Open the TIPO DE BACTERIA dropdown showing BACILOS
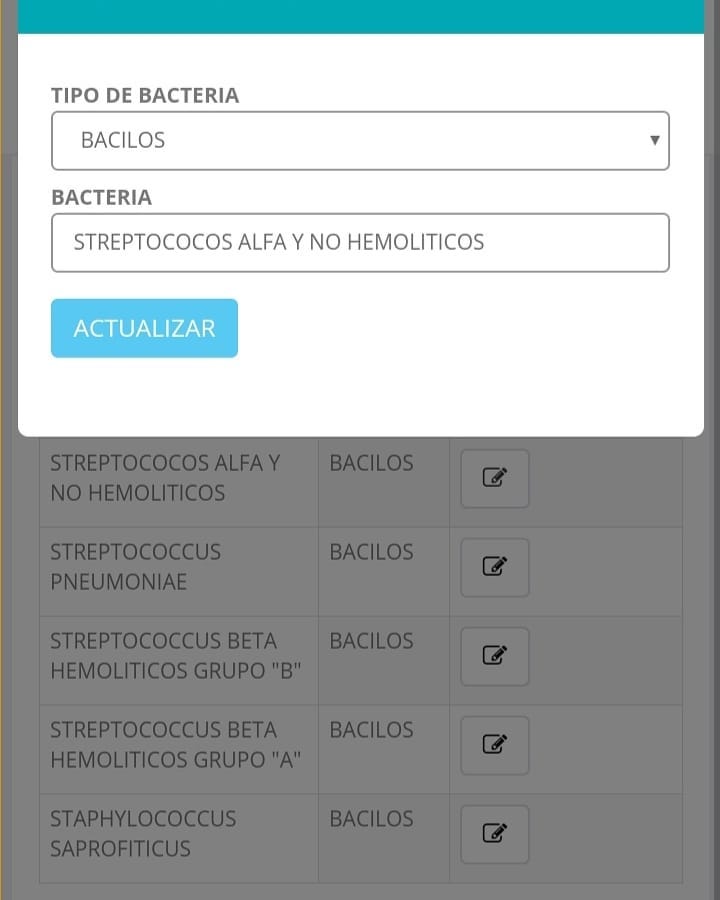This screenshot has height=900, width=720. coord(360,141)
